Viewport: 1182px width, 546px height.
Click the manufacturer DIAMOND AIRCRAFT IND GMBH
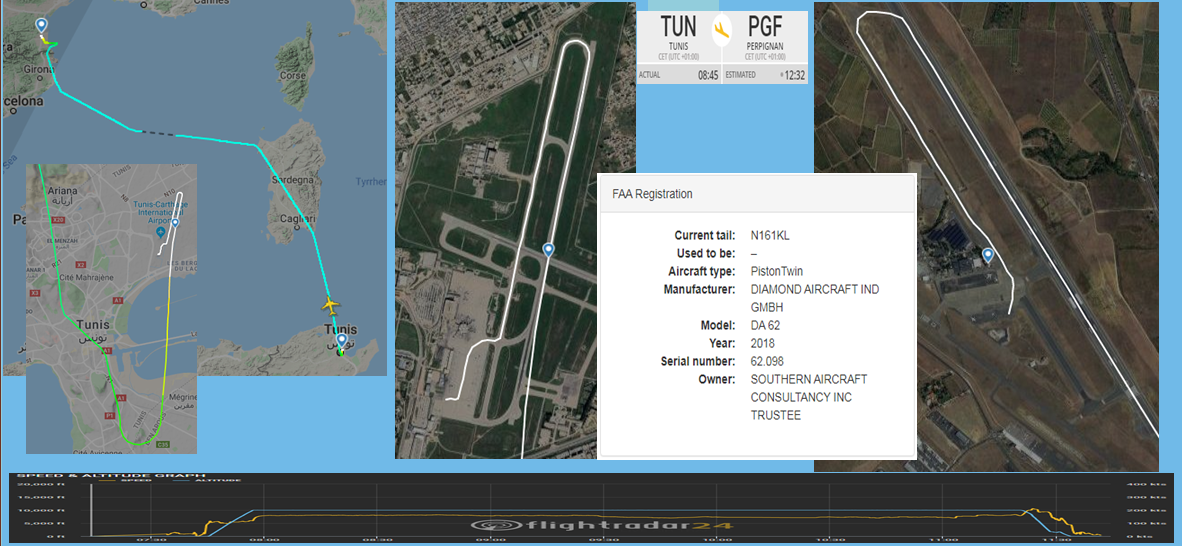click(x=815, y=299)
